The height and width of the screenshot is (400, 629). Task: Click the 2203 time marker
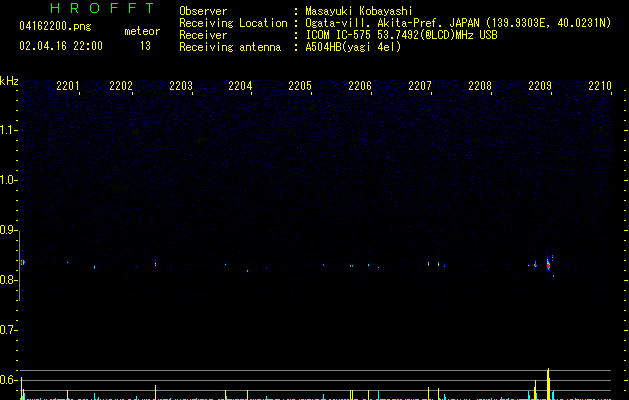point(181,86)
